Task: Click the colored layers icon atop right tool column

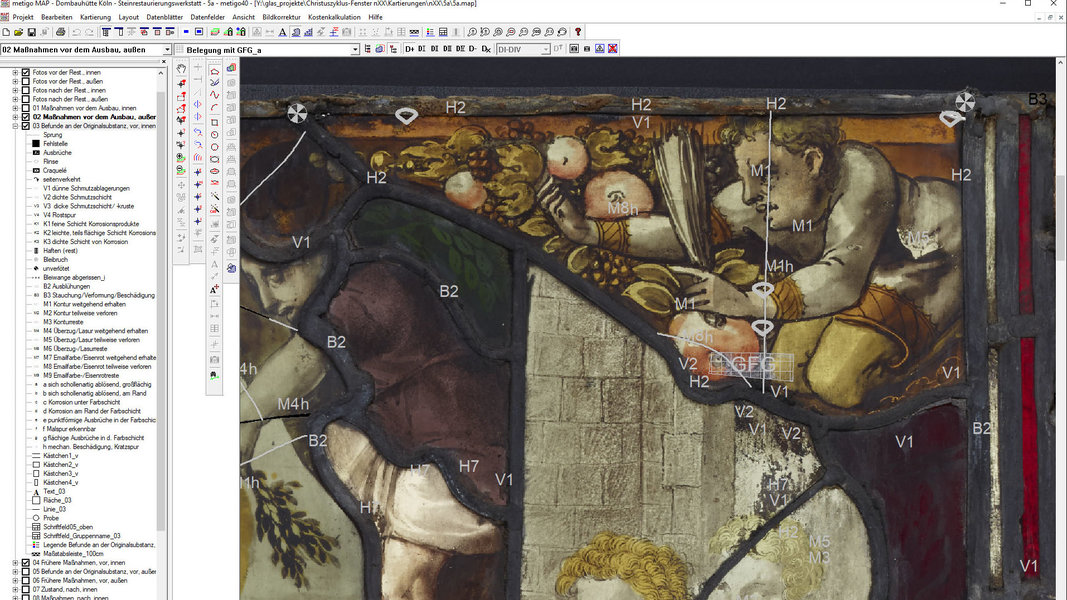Action: point(231,69)
